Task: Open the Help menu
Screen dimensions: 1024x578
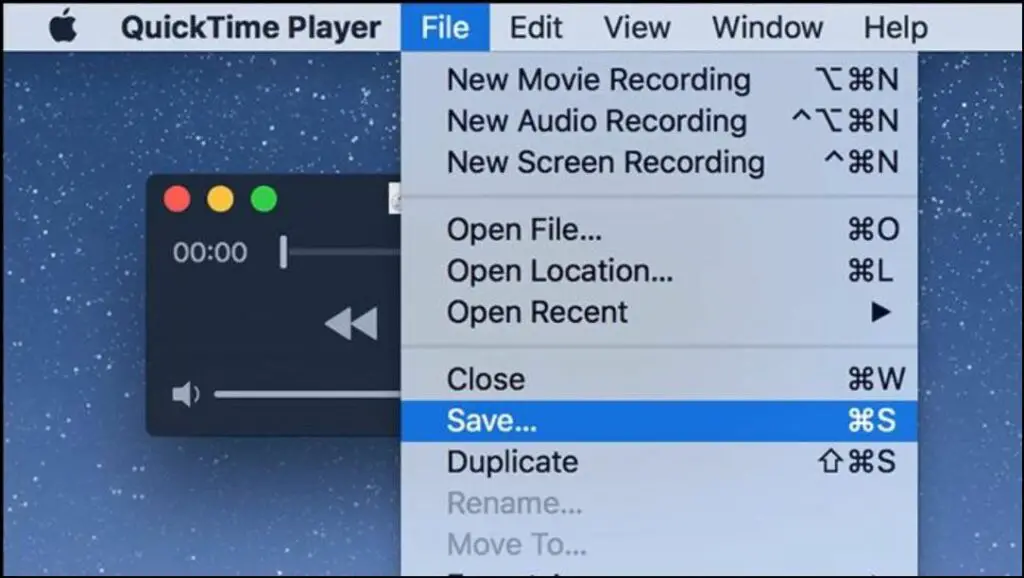Action: click(x=895, y=27)
